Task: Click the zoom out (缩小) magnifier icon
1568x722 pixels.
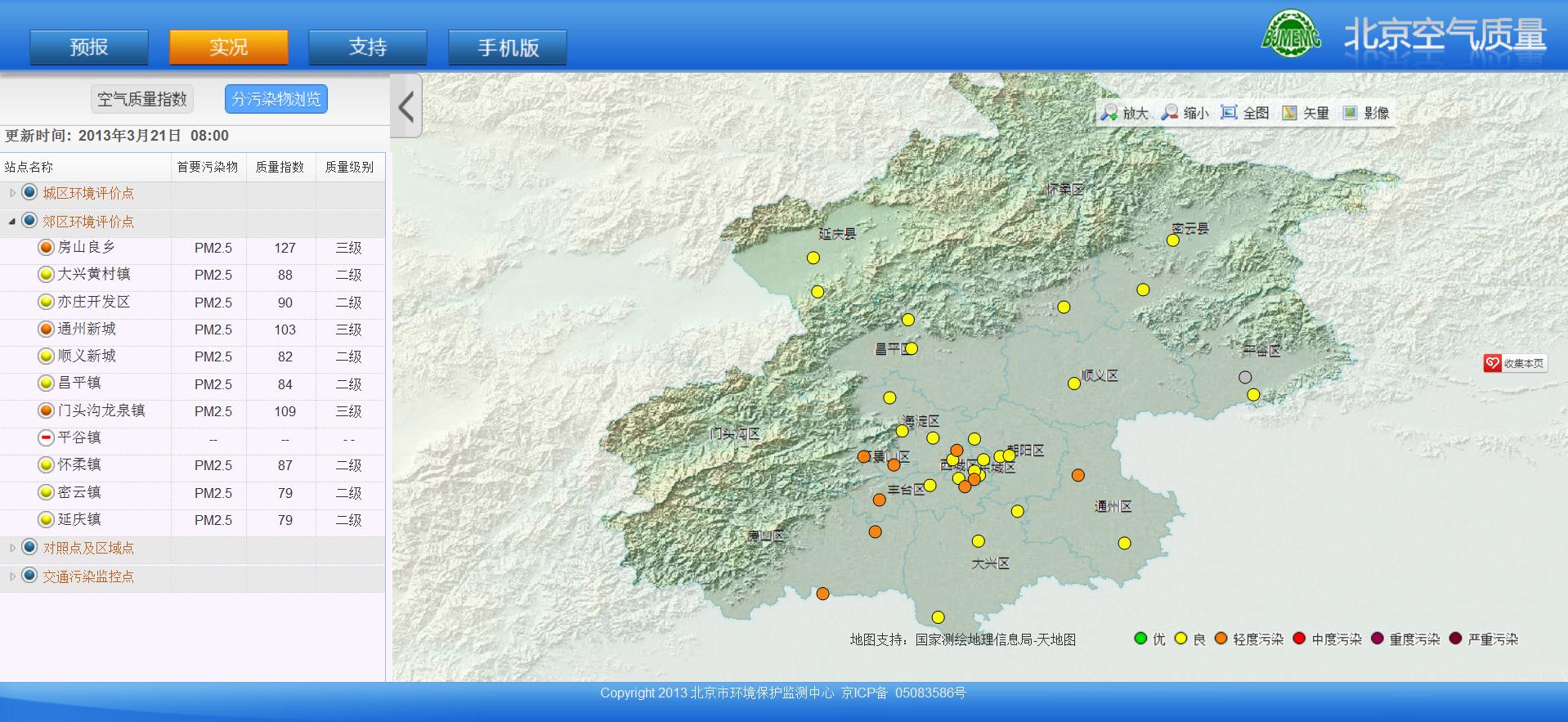Action: (x=1170, y=113)
